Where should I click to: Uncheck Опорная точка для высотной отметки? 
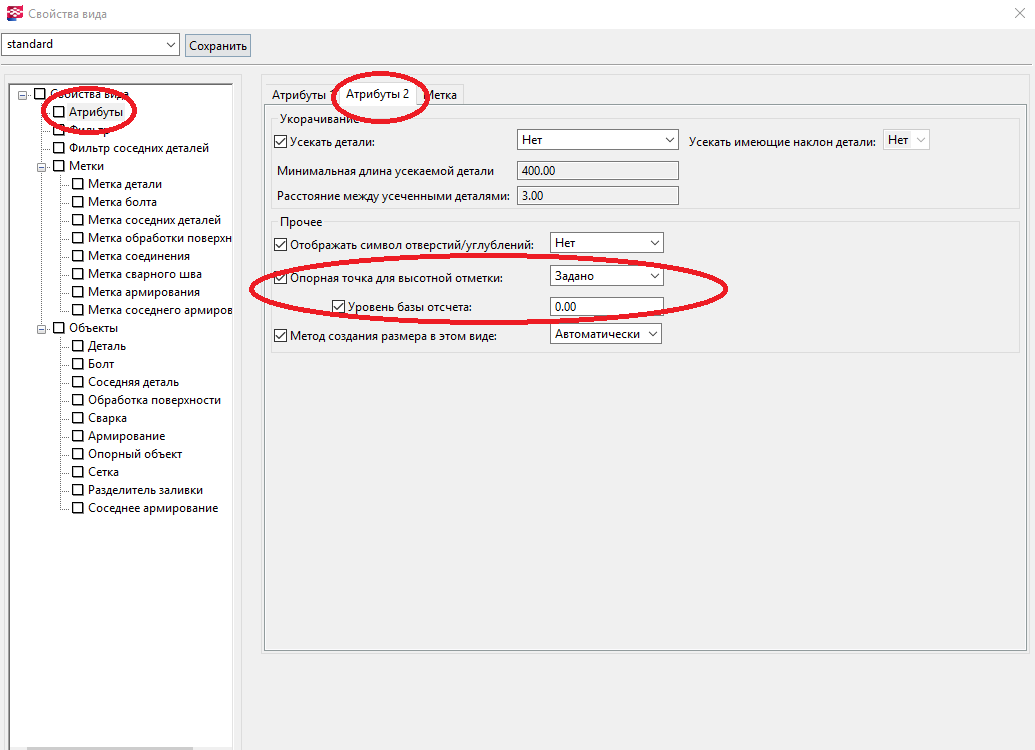(x=280, y=278)
